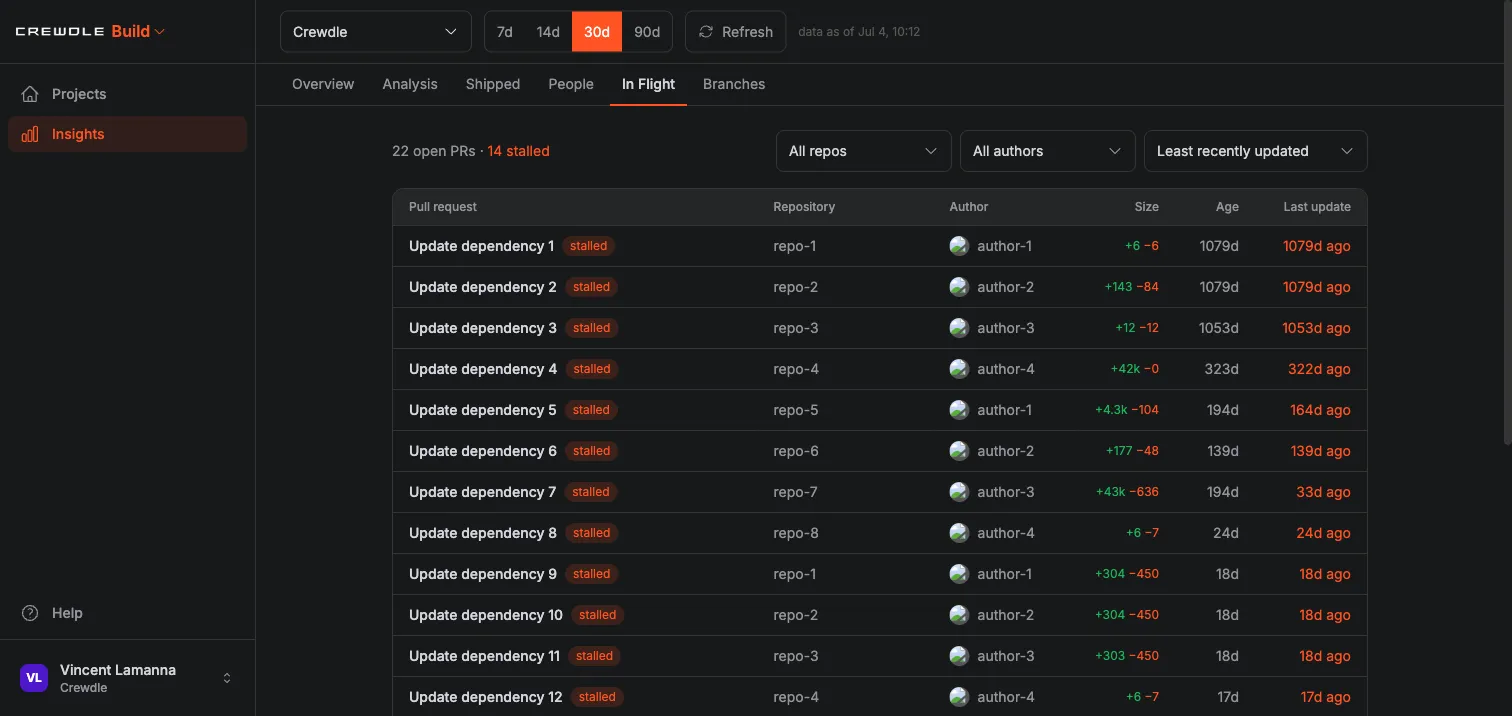Viewport: 1512px width, 716px height.
Task: Open the Update dependency 7 pull request
Action: tap(482, 492)
